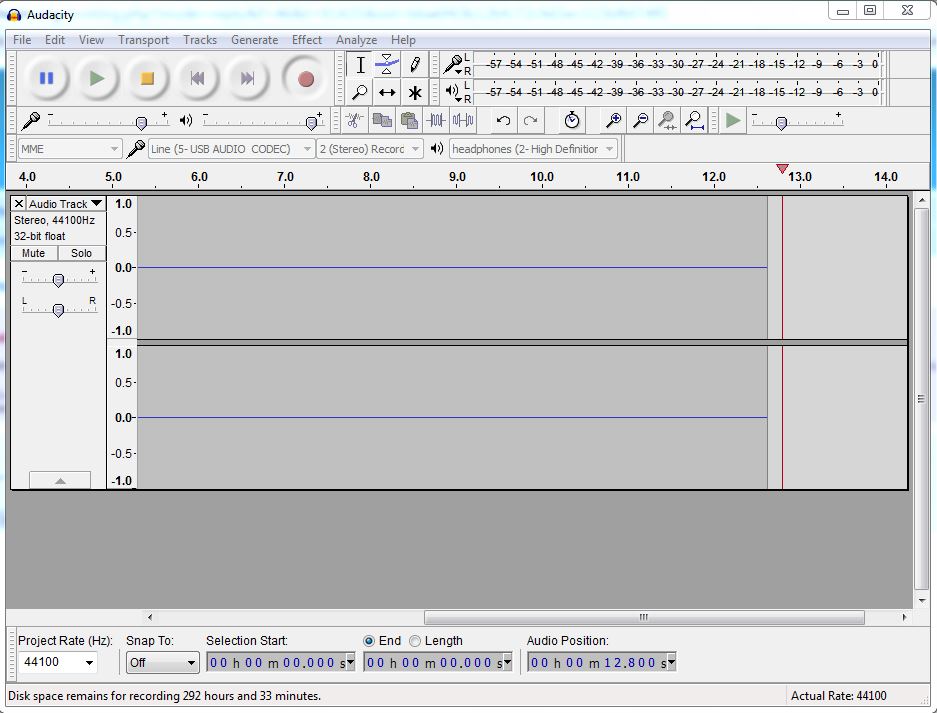
Task: Pick the Draw tool pencil
Action: coord(415,64)
